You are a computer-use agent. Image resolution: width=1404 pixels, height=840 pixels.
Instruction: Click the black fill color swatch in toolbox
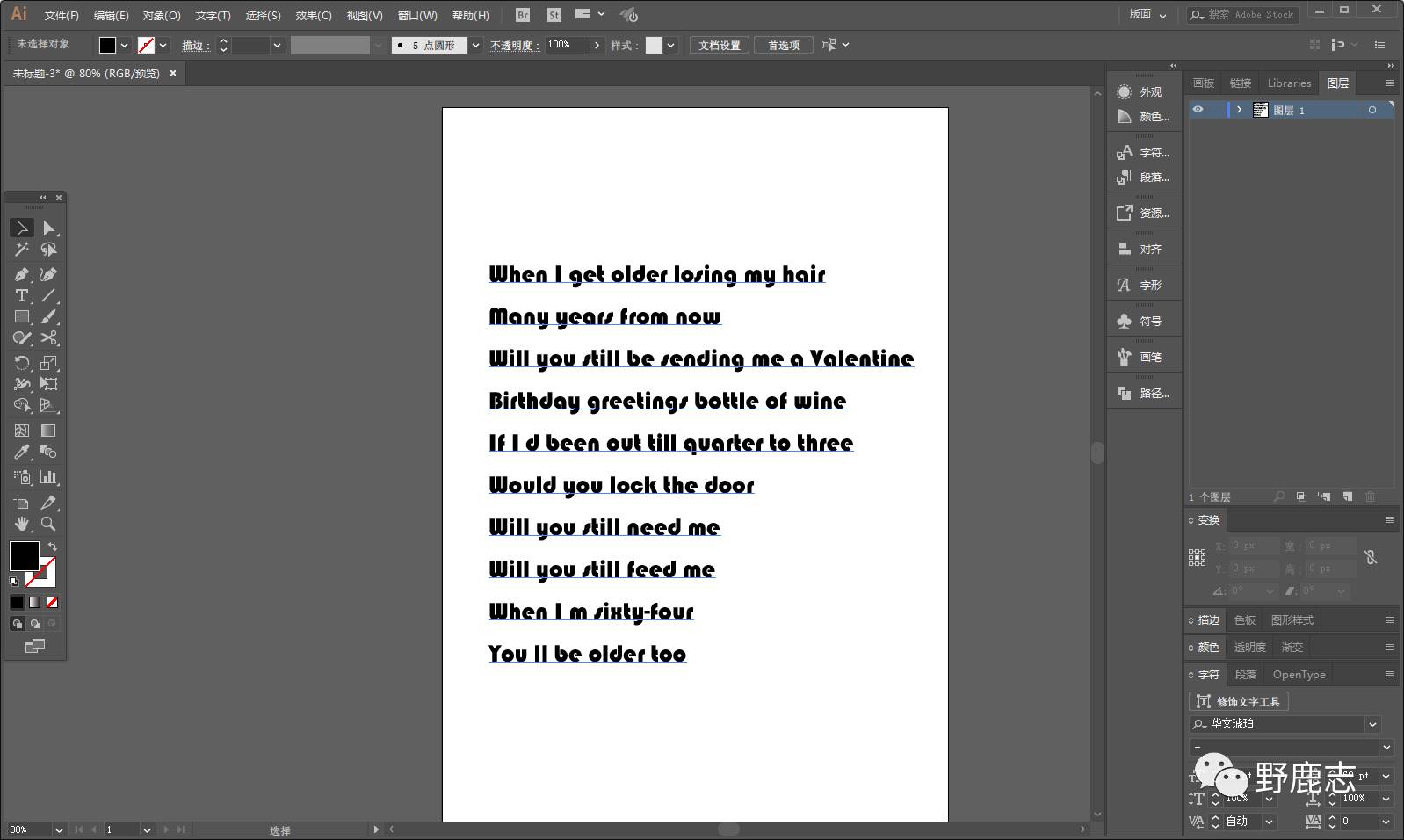coord(24,555)
